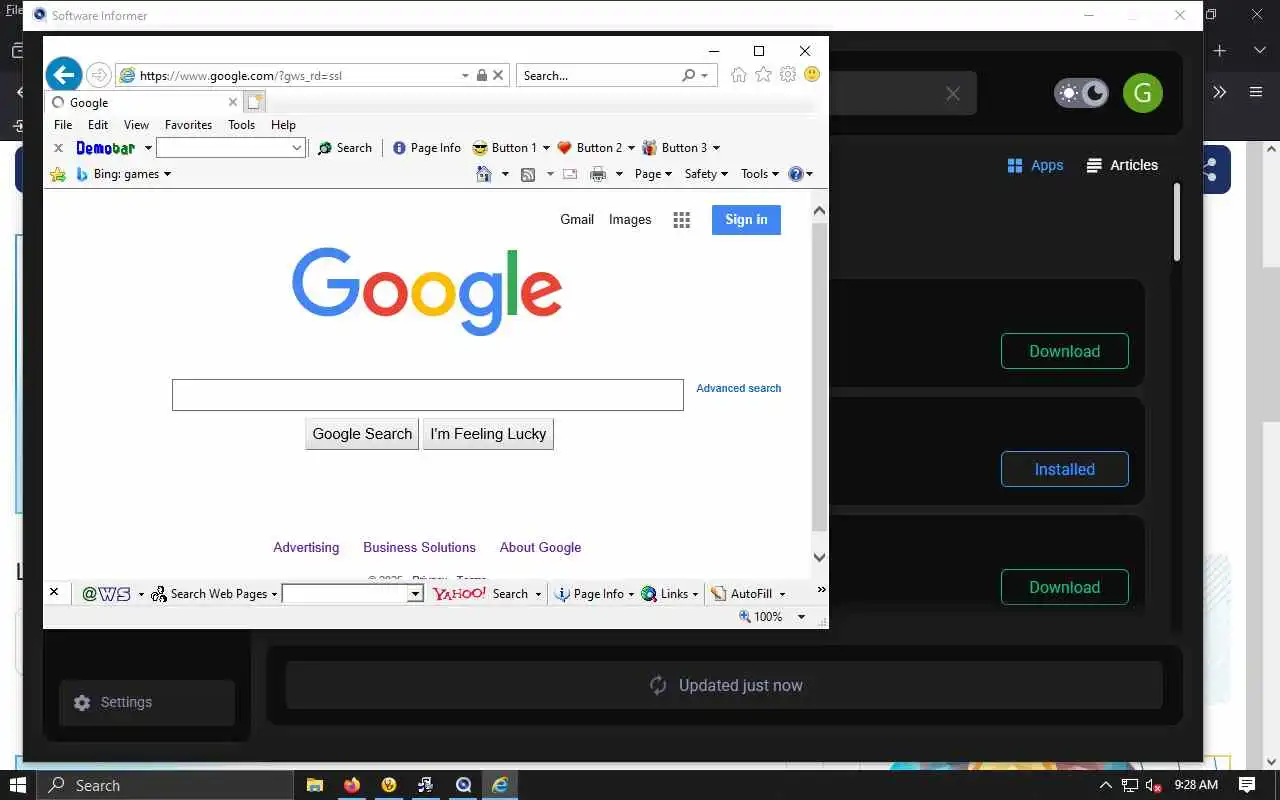Image resolution: width=1280 pixels, height=800 pixels.
Task: Open the Home icon beside the search box
Action: click(x=739, y=75)
